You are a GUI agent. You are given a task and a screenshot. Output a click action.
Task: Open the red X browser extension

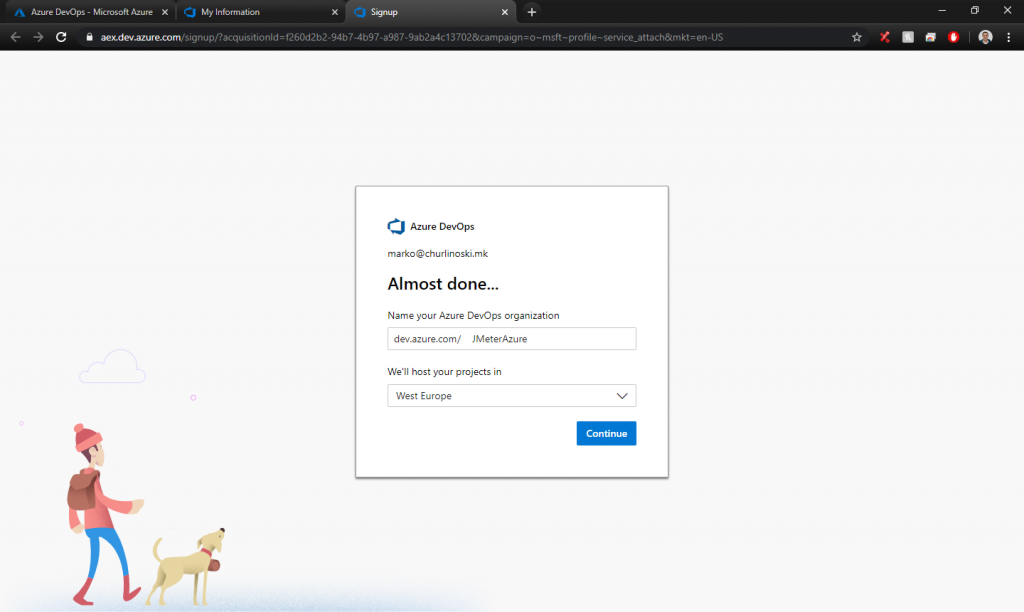click(x=884, y=37)
